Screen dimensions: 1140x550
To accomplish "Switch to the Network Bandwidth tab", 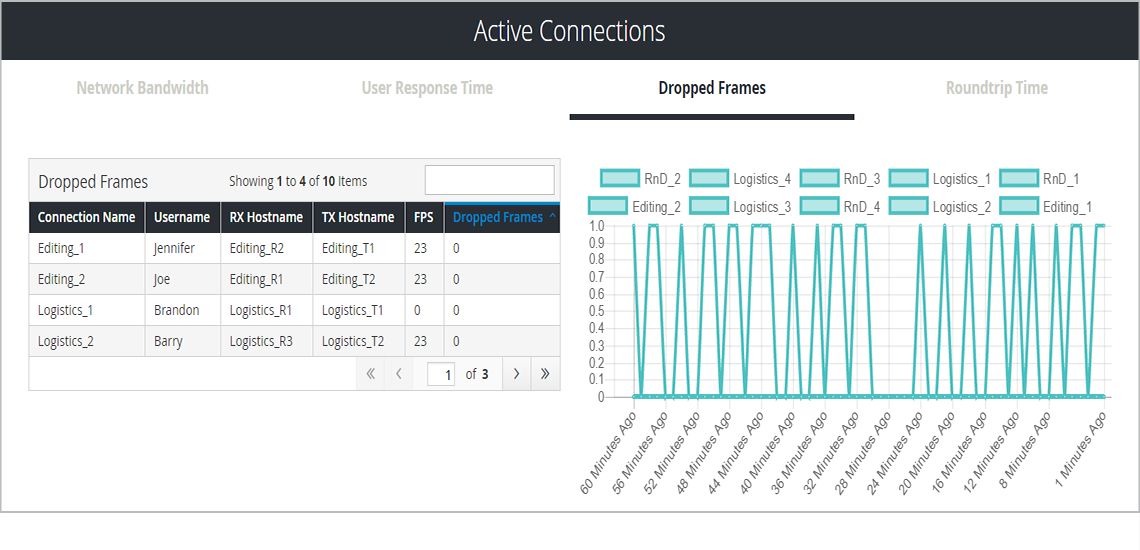I will 143,88.
